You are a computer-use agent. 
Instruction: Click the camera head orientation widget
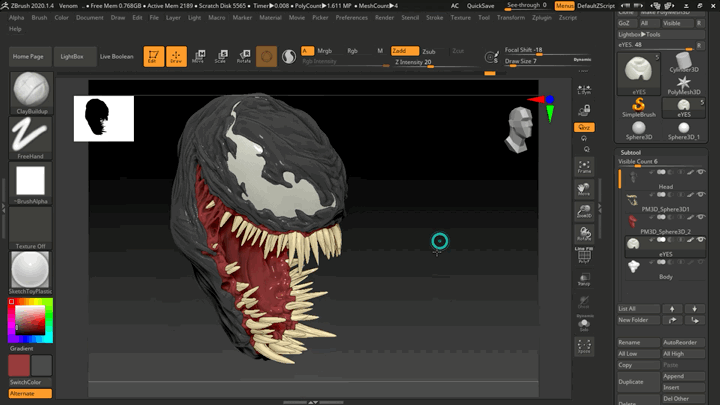pyautogui.click(x=519, y=130)
